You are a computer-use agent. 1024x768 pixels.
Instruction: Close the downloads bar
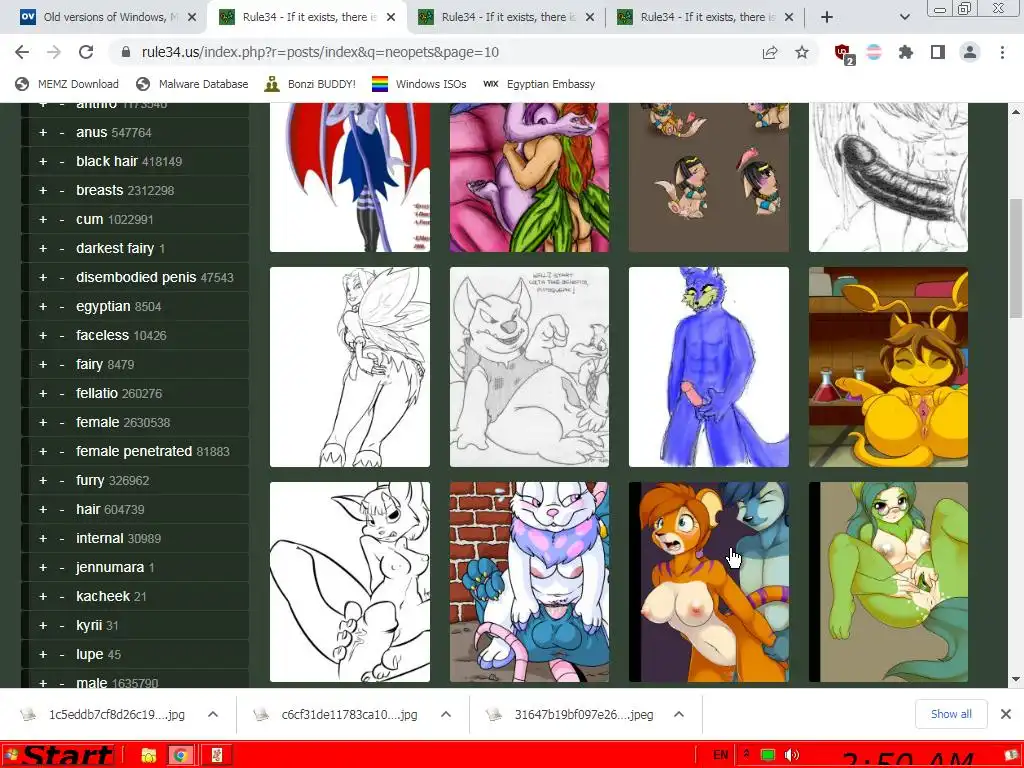1006,714
